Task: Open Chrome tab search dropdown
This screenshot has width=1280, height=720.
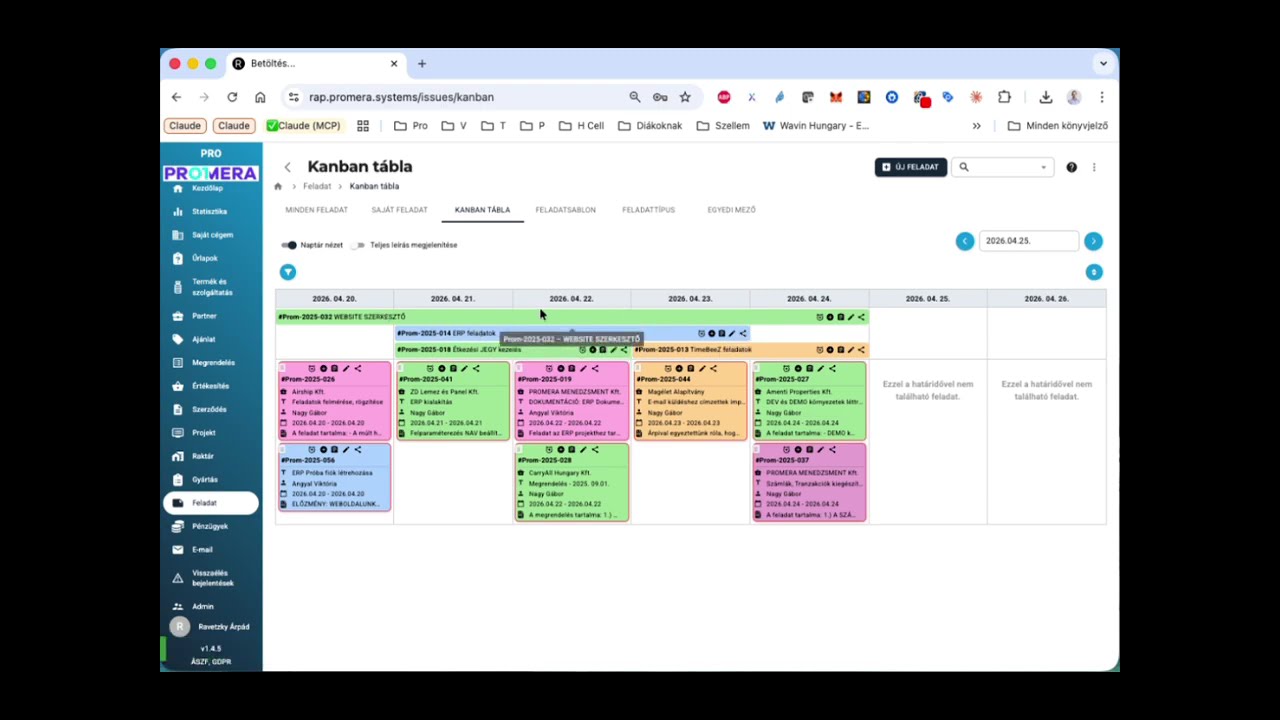Action: coord(1103,63)
